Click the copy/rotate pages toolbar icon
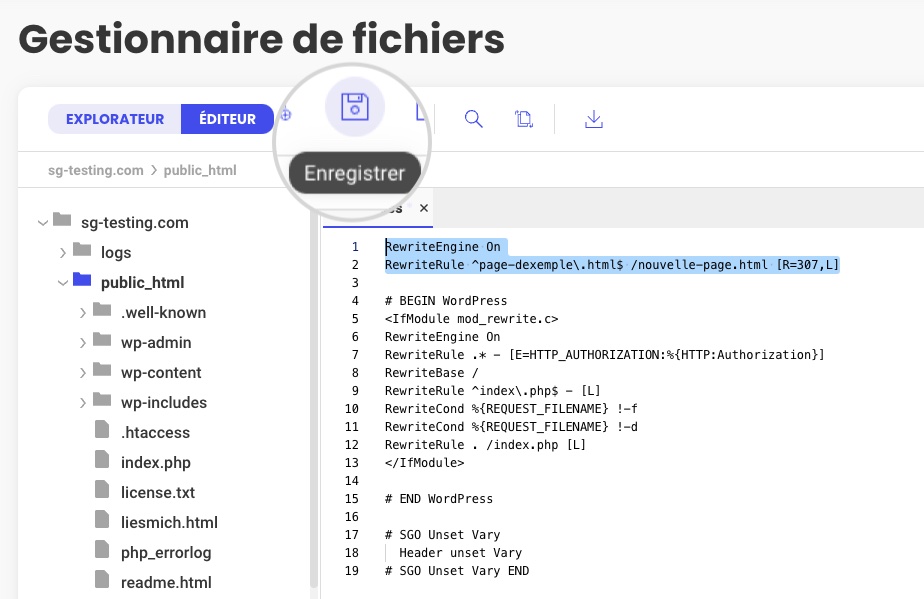Image resolution: width=924 pixels, height=599 pixels. 524,119
